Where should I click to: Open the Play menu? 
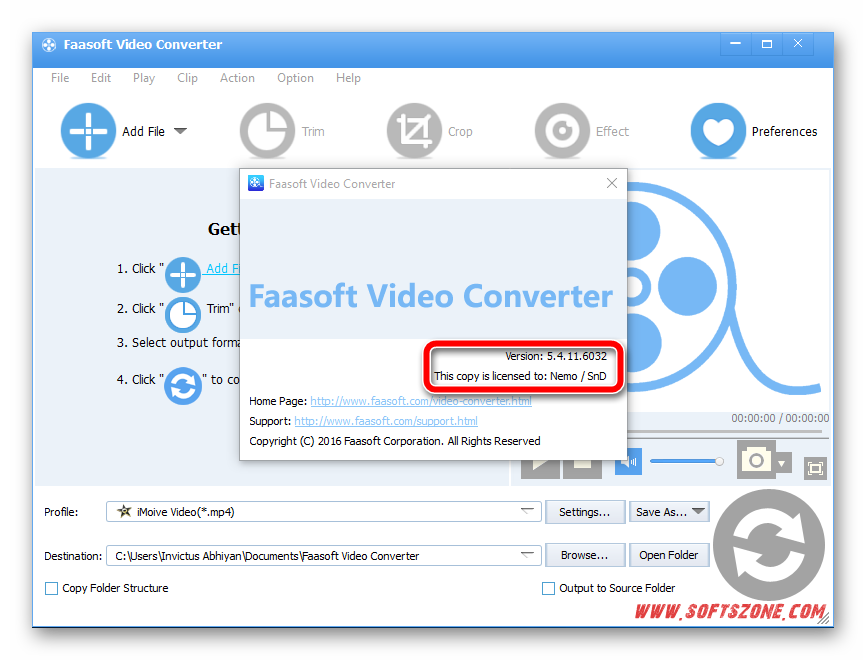coord(144,78)
